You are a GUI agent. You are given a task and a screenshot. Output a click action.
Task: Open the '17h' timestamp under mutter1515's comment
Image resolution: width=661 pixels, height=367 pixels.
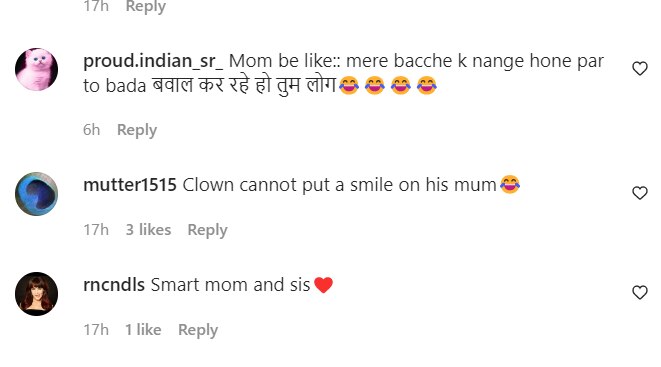click(96, 230)
